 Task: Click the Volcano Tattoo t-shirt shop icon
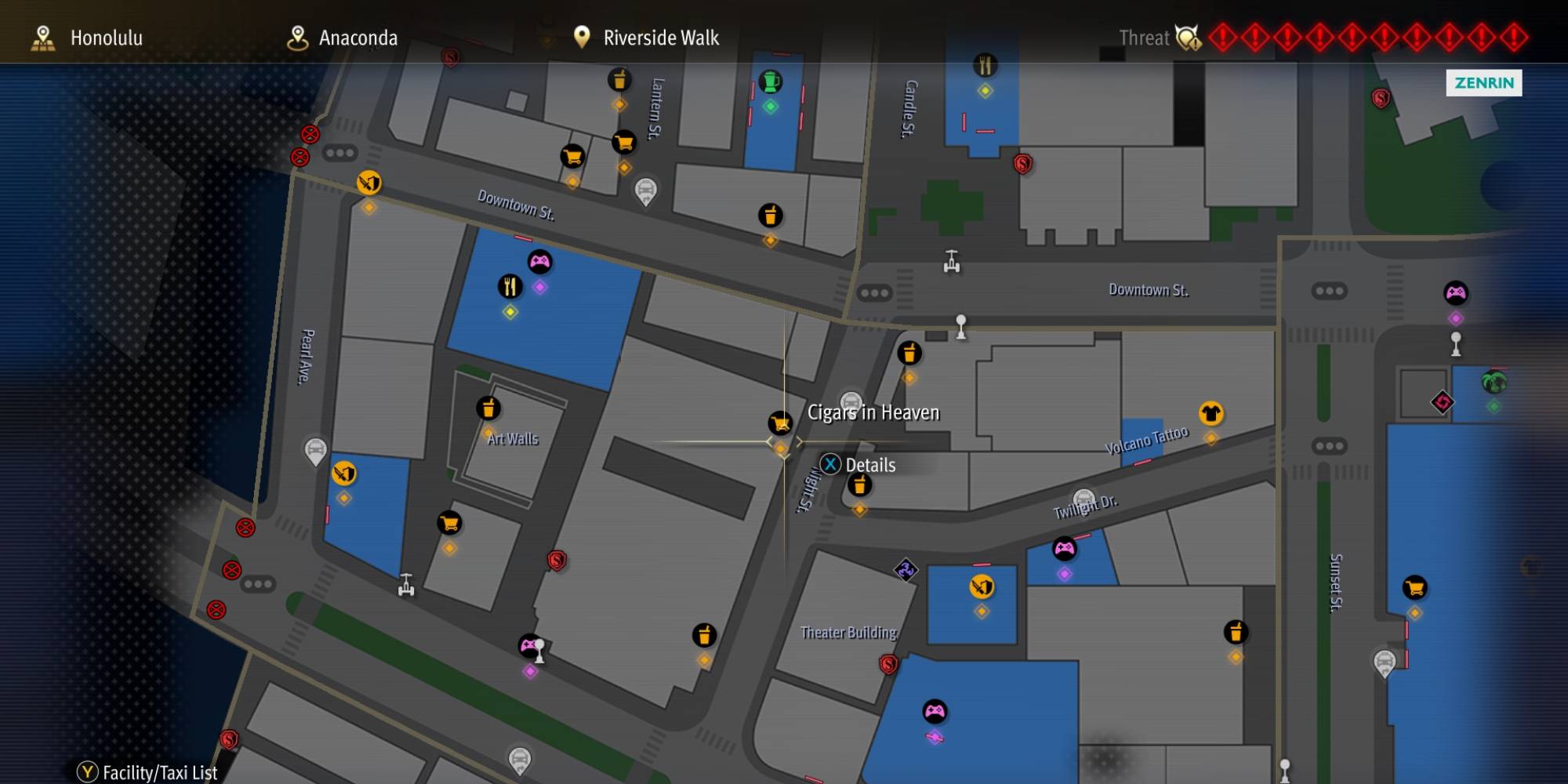pos(1210,413)
